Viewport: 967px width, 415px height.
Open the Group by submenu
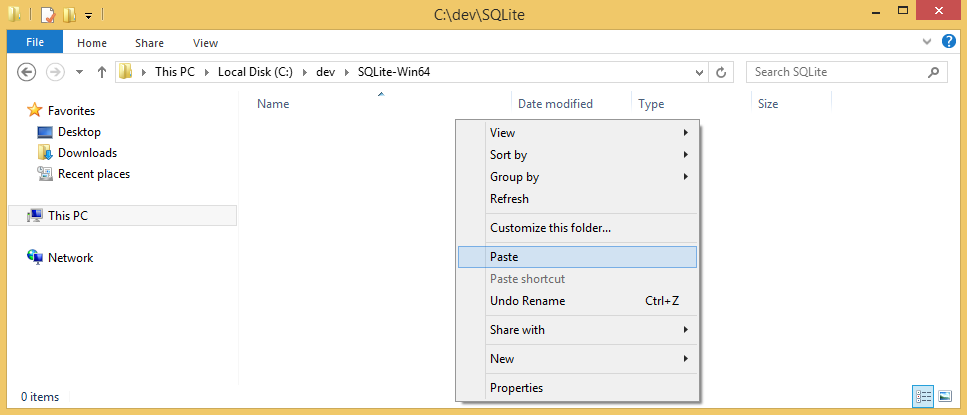577,177
